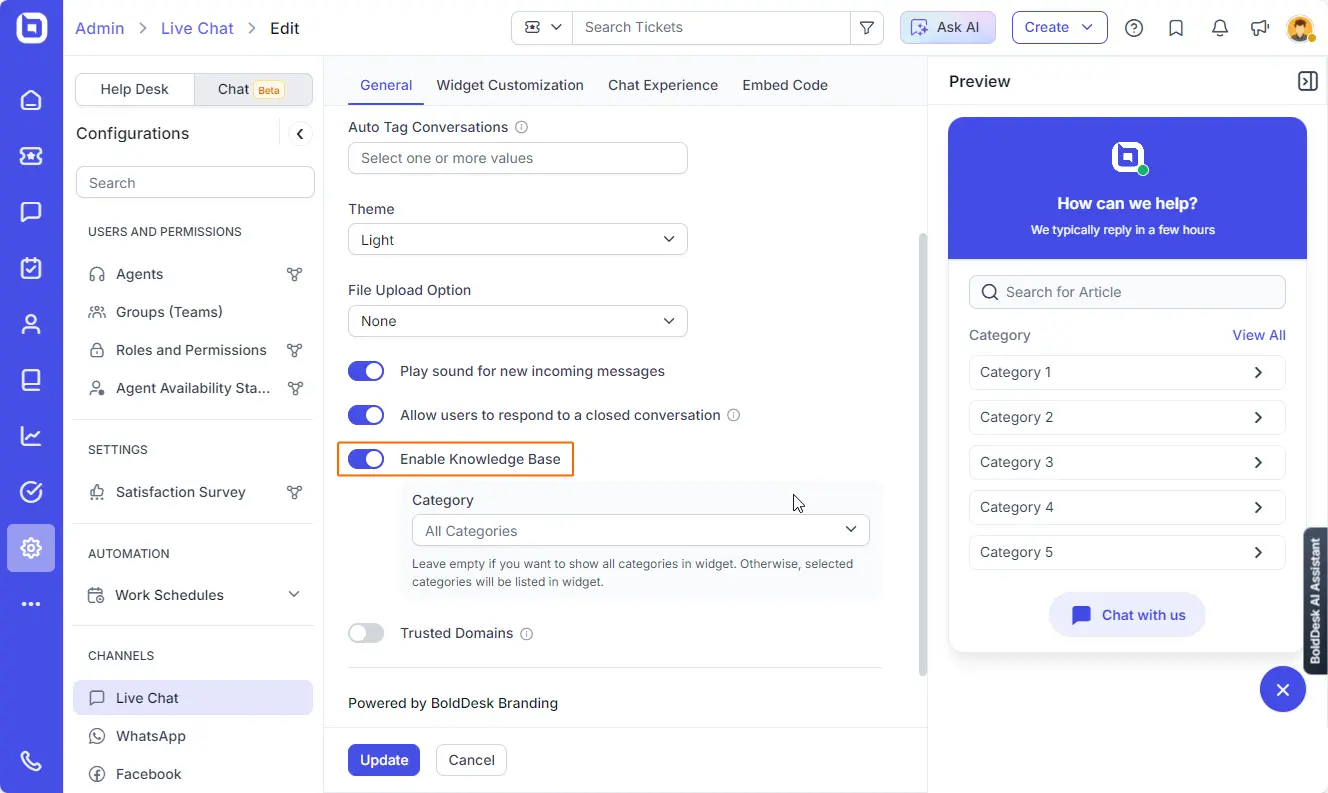Click the Cancel button
Screen dimensions: 1328x793
(x=472, y=760)
